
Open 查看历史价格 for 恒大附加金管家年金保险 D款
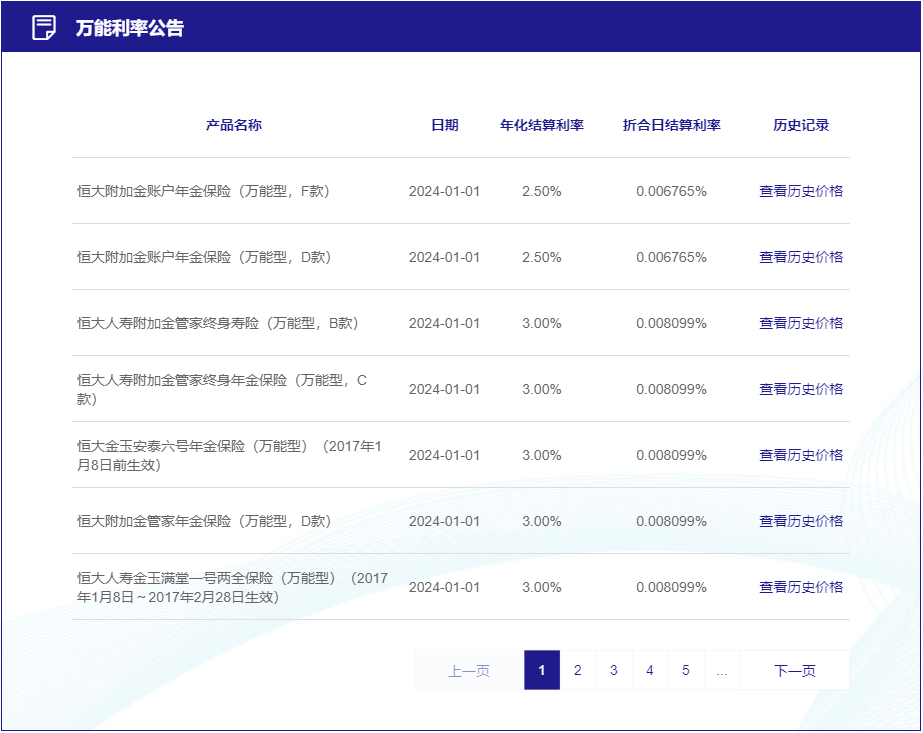(801, 520)
